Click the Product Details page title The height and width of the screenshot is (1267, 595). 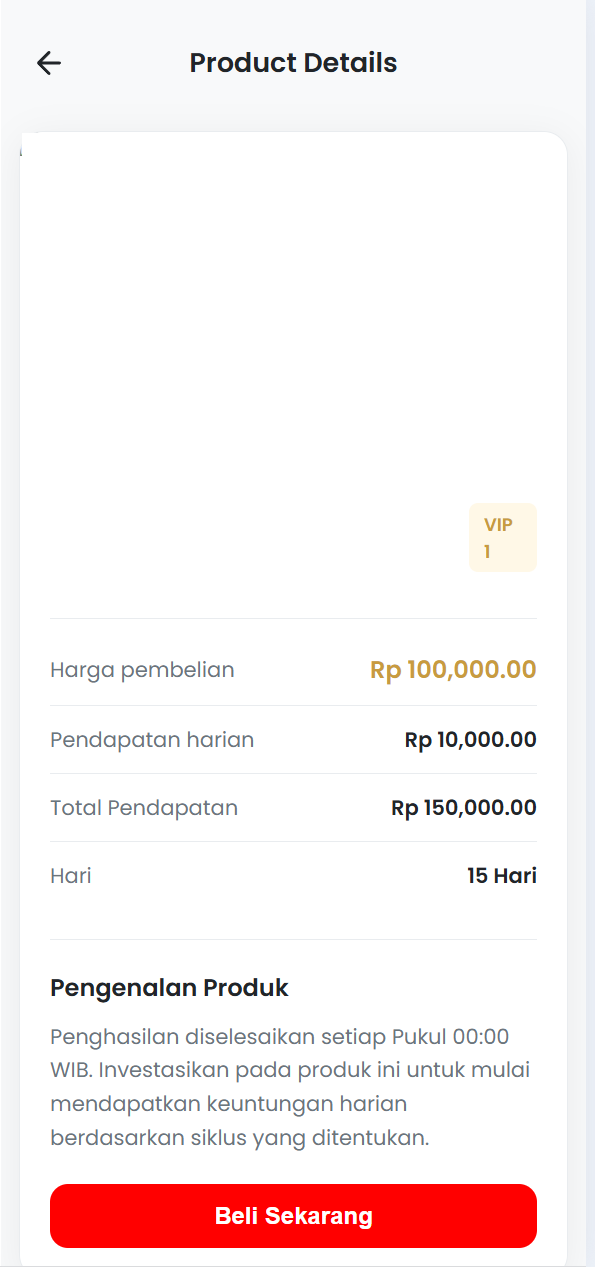[293, 63]
